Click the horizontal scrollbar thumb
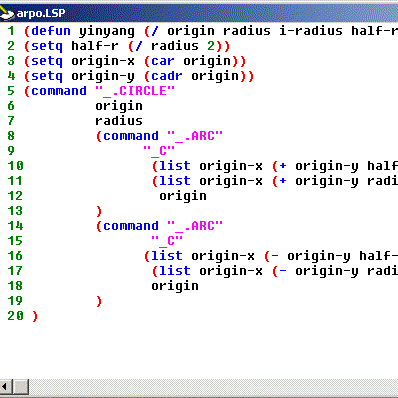 (x=21, y=387)
